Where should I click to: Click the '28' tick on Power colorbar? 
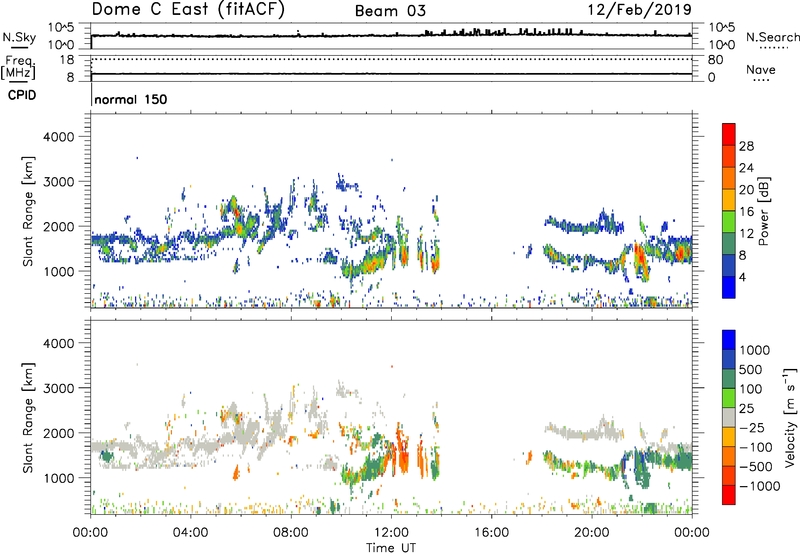pyautogui.click(x=746, y=146)
